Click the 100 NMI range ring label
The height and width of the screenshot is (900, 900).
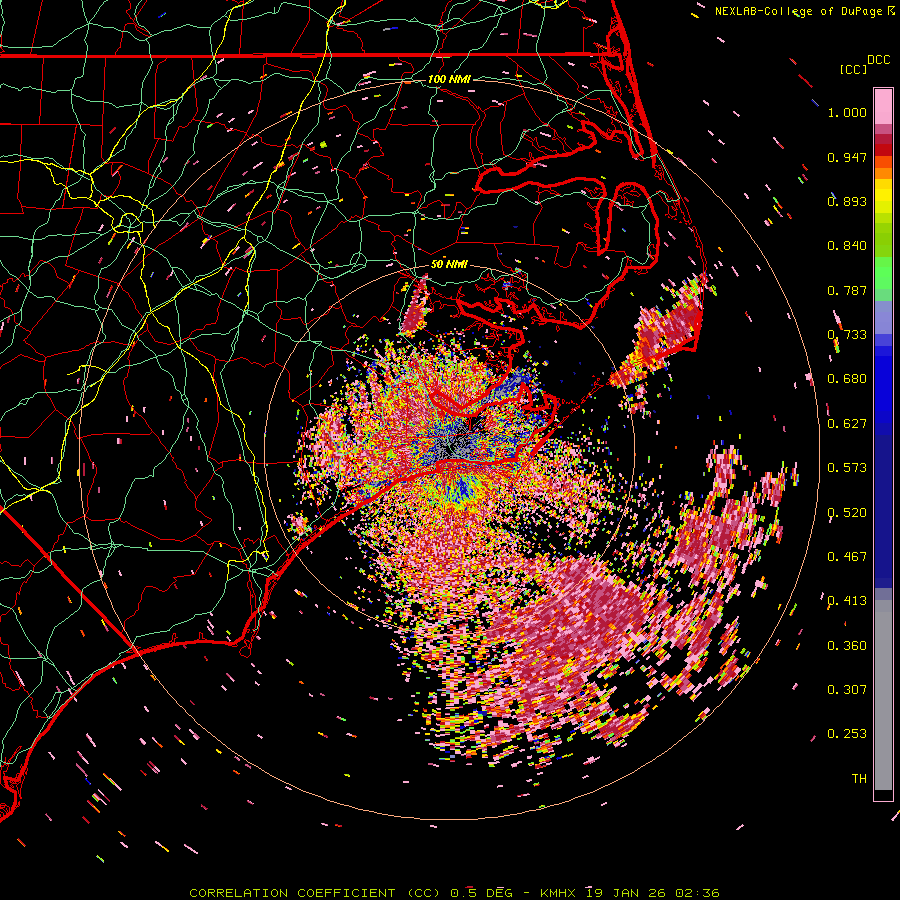coord(449,79)
